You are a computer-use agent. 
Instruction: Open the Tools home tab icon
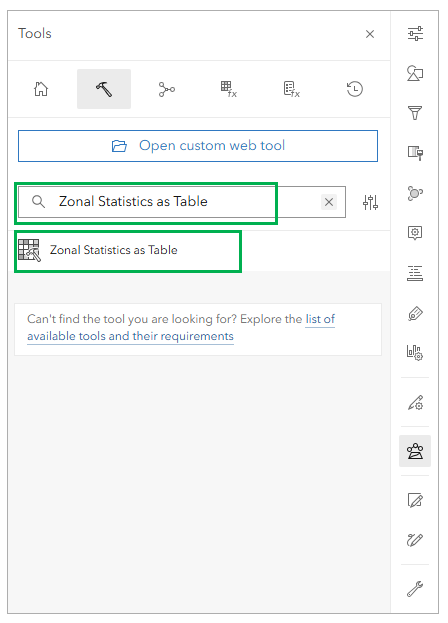41,89
